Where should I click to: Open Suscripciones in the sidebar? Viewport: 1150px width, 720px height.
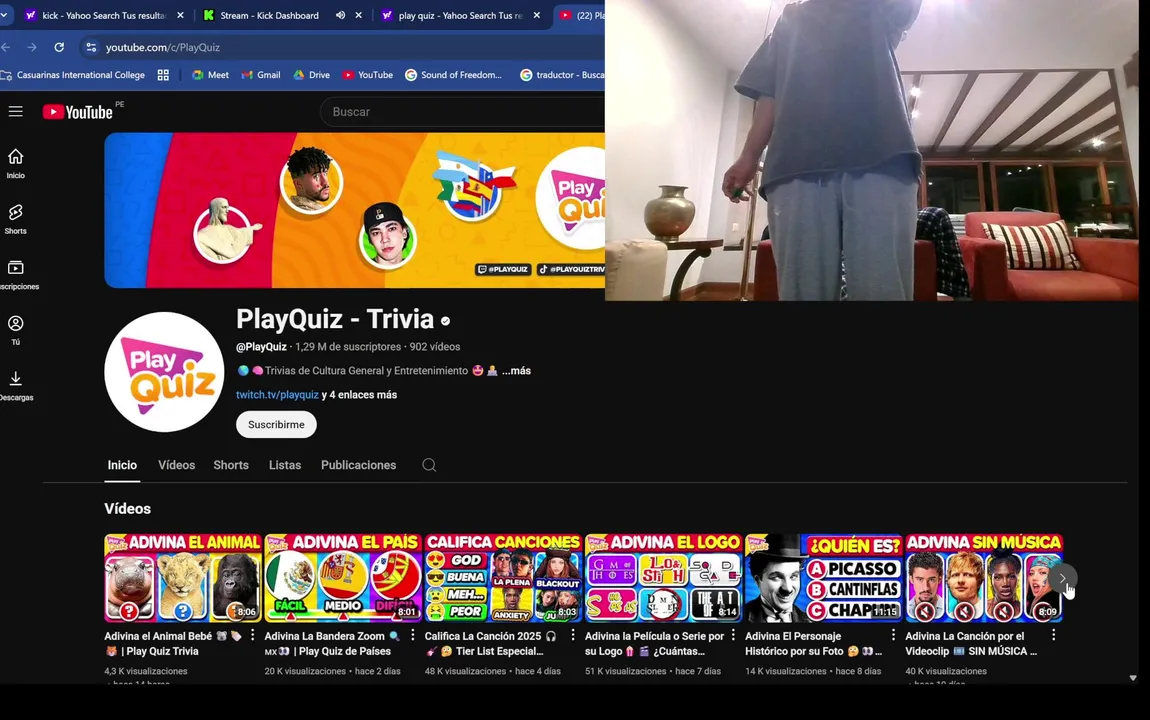15,275
